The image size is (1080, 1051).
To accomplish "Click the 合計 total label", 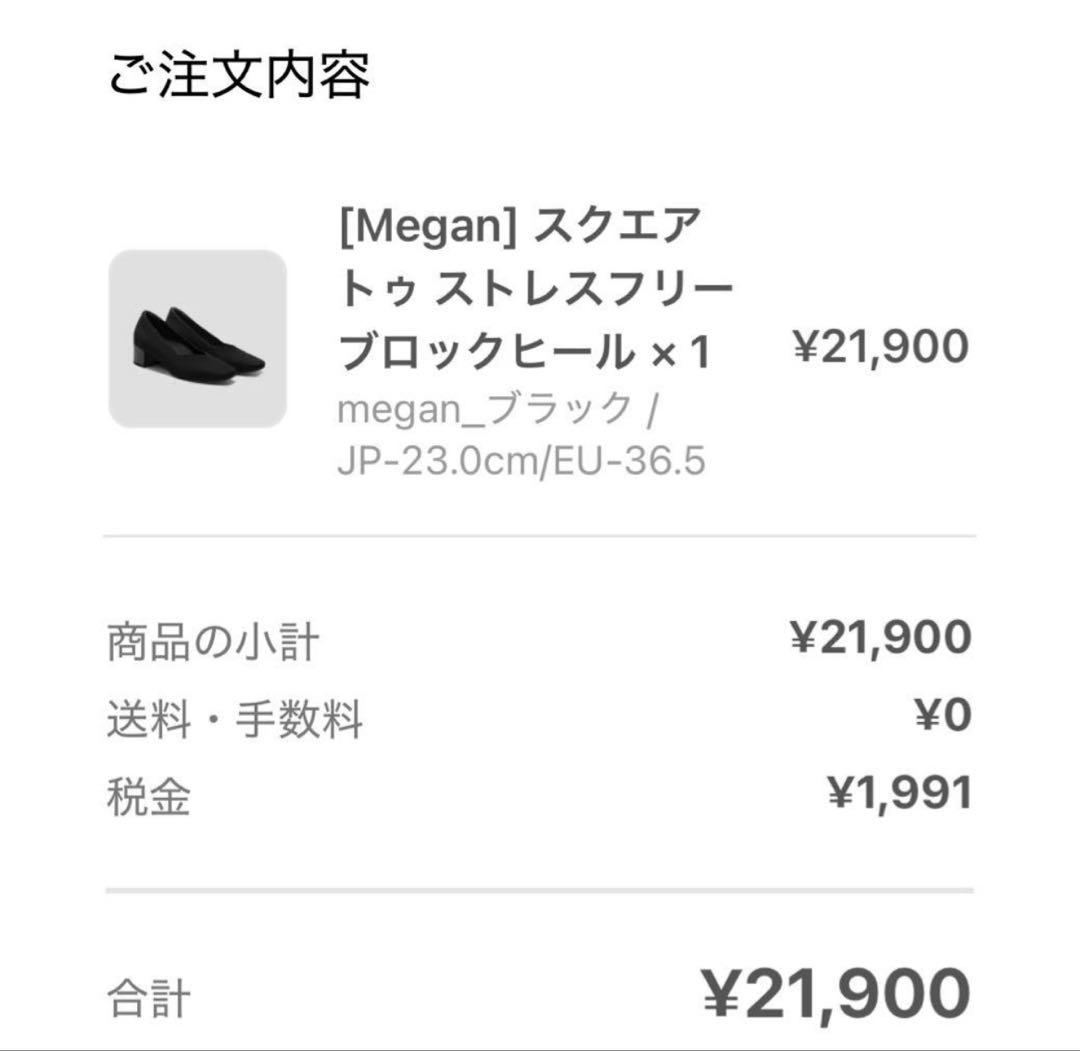I will (x=148, y=996).
